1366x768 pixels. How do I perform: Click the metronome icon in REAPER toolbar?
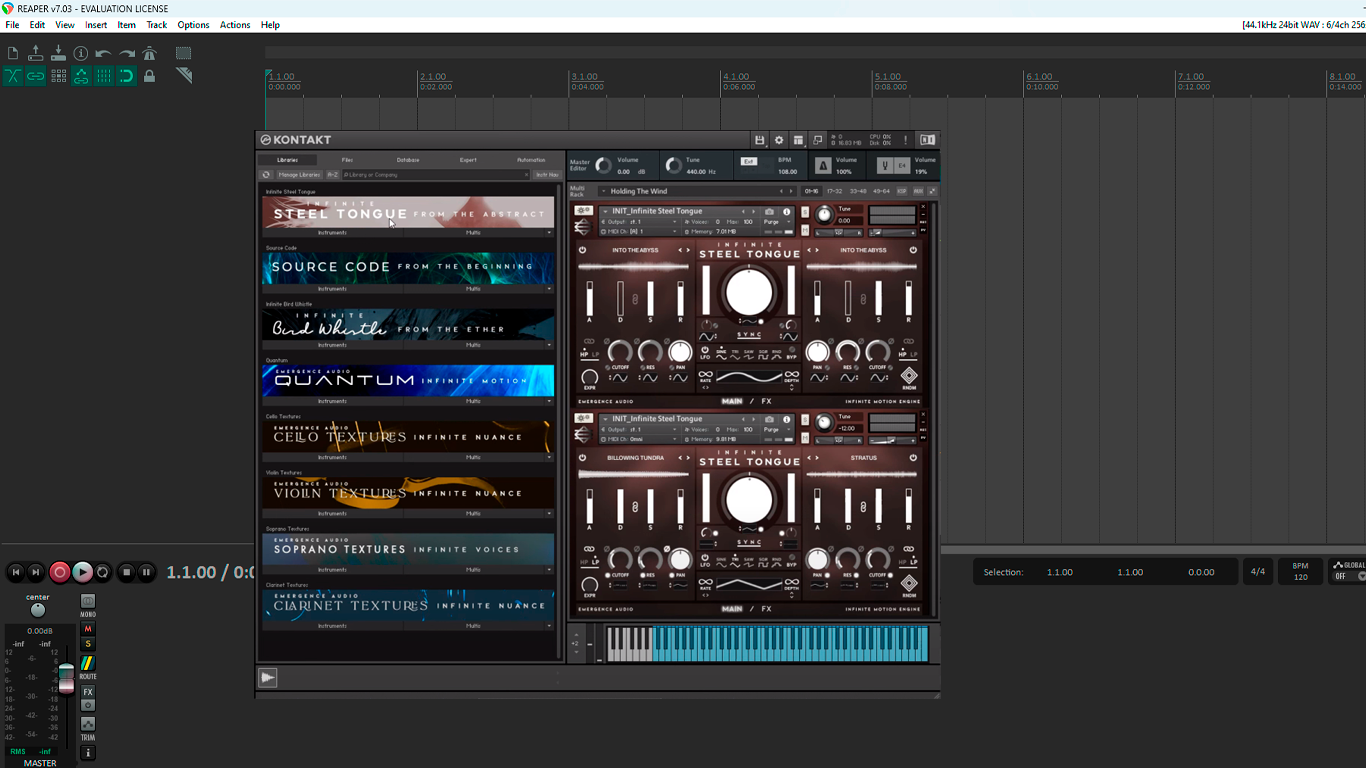pos(150,54)
